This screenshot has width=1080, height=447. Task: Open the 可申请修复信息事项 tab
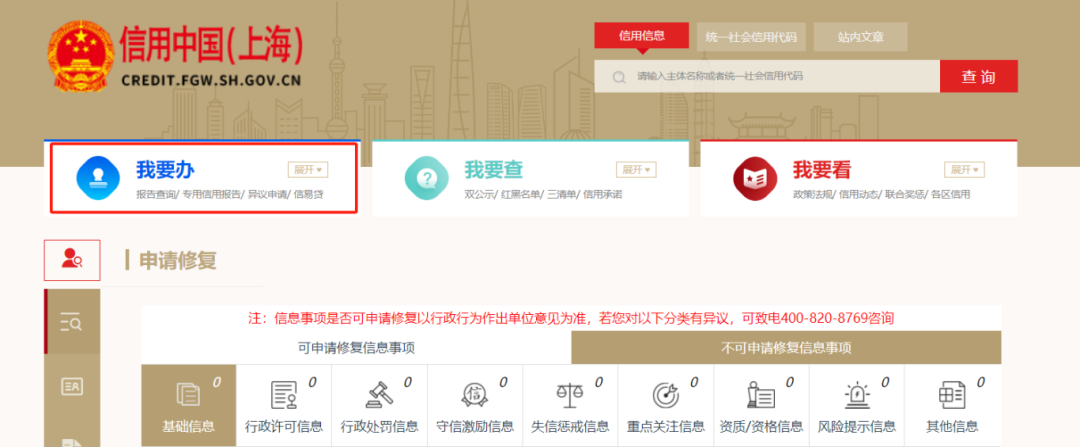[x=357, y=348]
